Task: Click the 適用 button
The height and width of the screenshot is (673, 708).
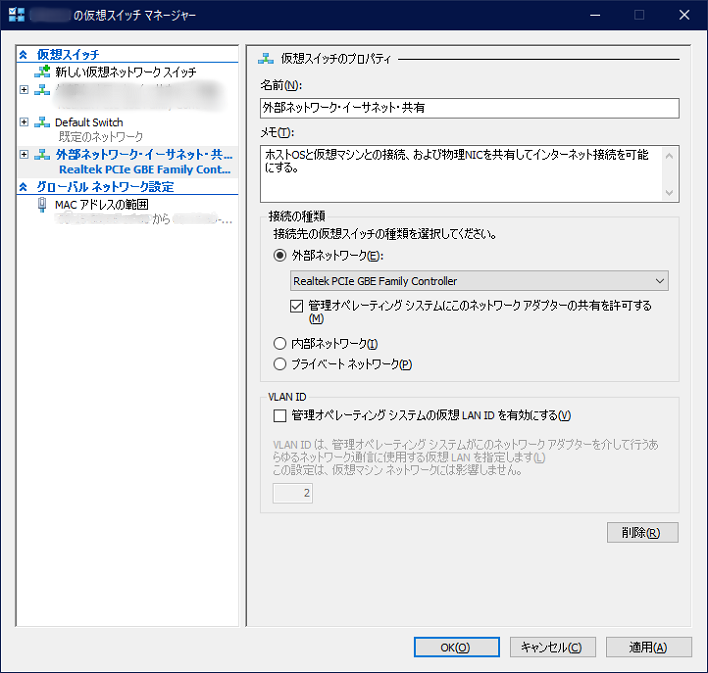Action: coord(648,647)
